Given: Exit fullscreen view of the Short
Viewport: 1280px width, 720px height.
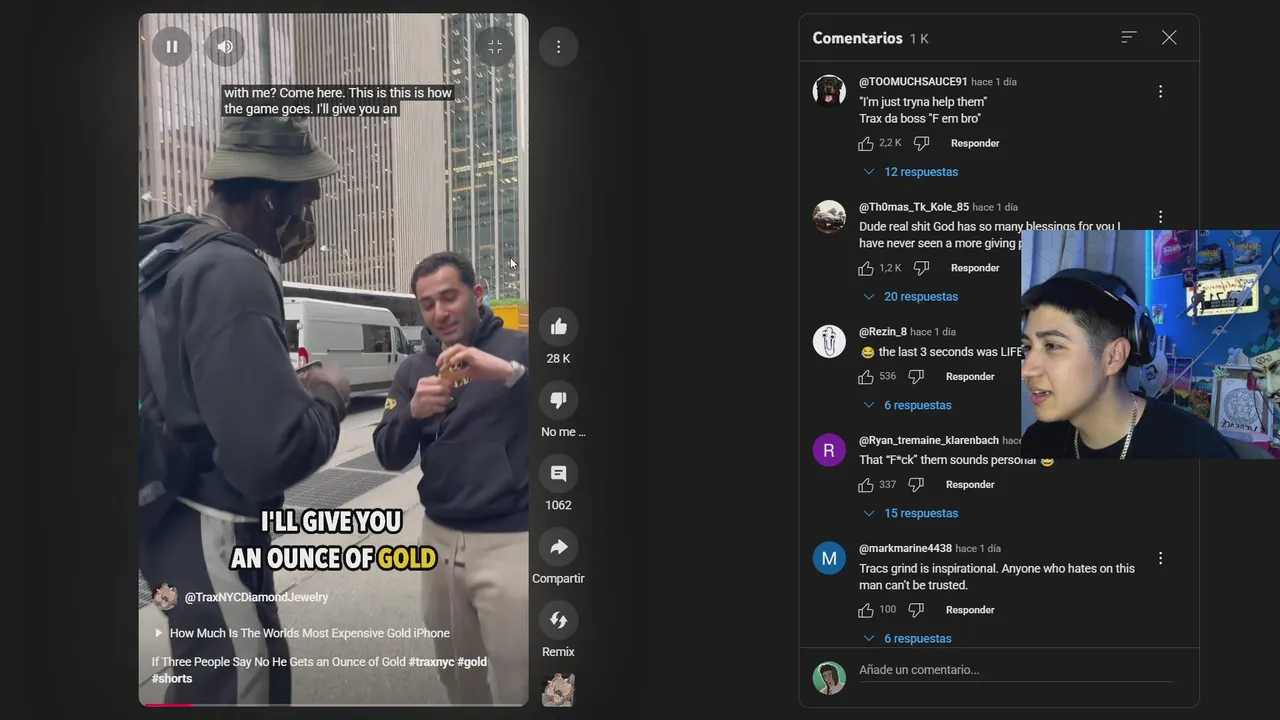Looking at the screenshot, I should coord(495,46).
